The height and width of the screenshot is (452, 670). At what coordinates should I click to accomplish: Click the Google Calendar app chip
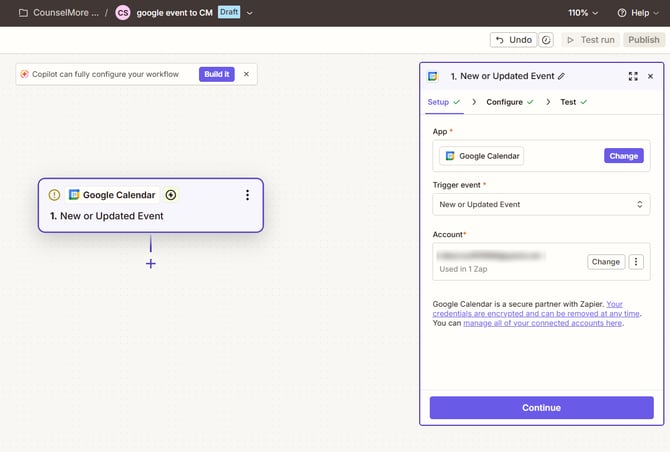[481, 156]
